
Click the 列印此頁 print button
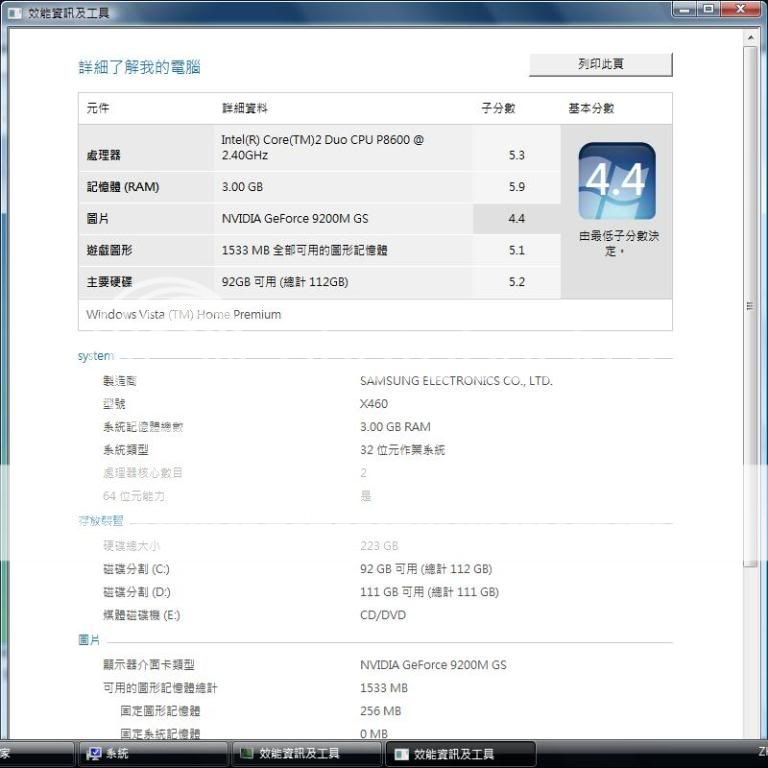click(600, 64)
